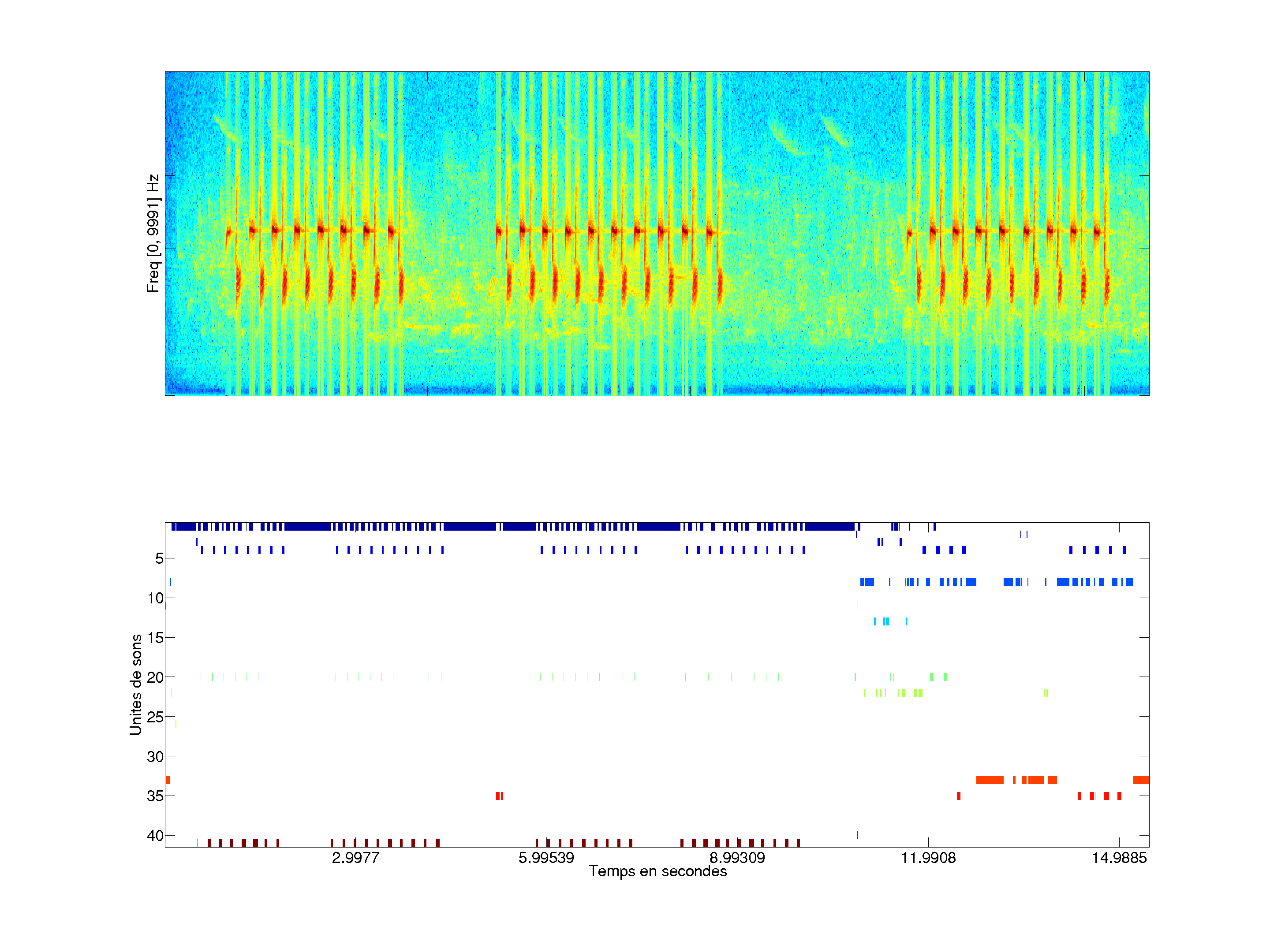Select the 2.9977 time tick label
Screen dimensions: 1270x952
[x=355, y=858]
